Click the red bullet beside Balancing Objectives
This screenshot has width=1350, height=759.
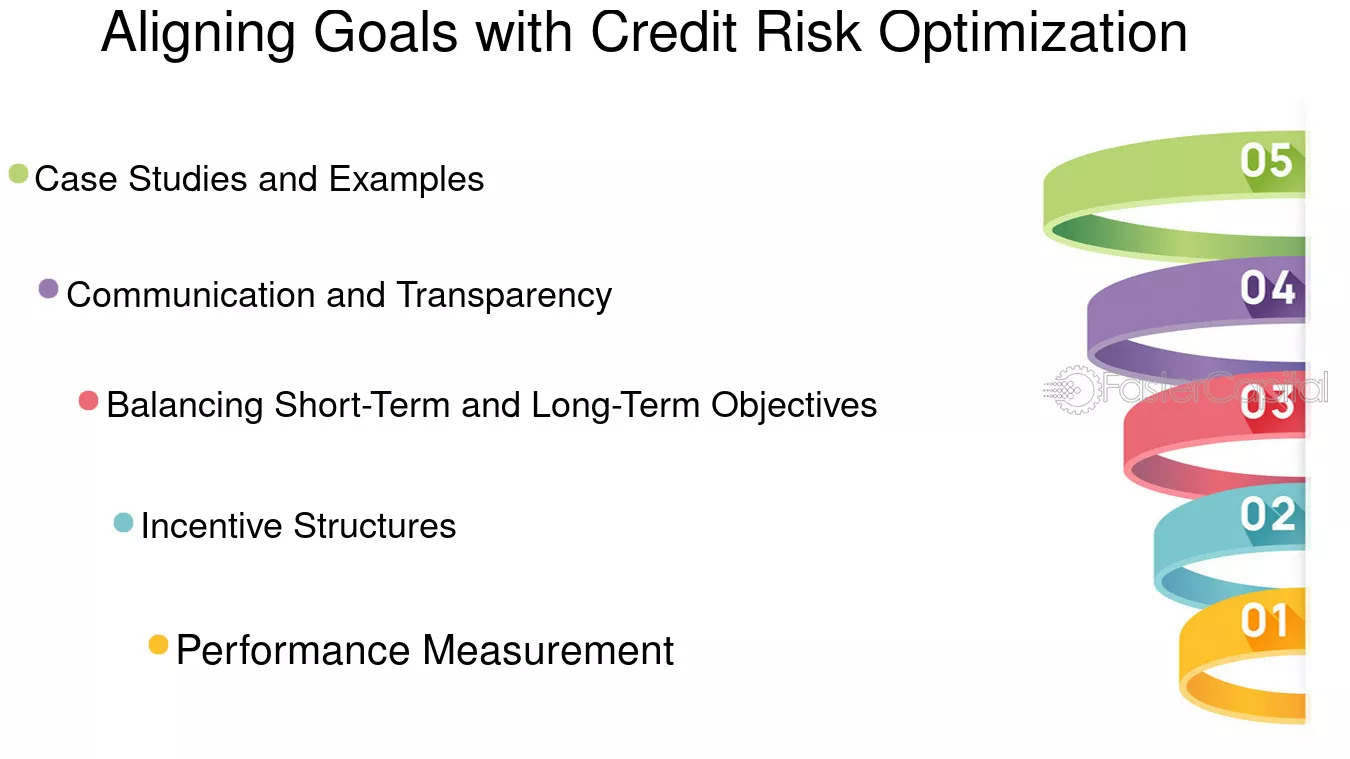88,401
